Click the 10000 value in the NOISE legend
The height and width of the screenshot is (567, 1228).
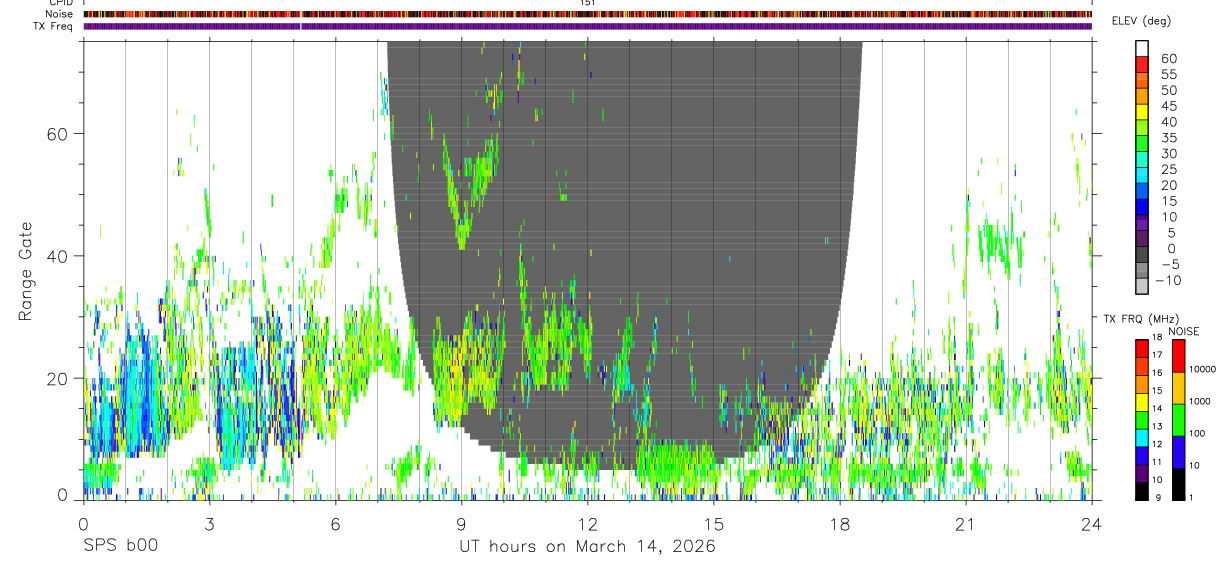pyautogui.click(x=1204, y=371)
